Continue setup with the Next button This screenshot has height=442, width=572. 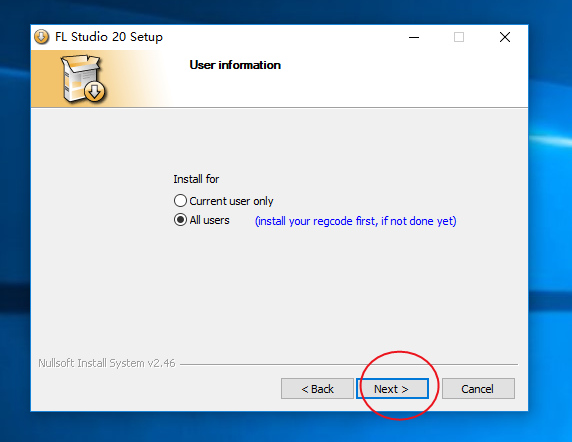(392, 389)
